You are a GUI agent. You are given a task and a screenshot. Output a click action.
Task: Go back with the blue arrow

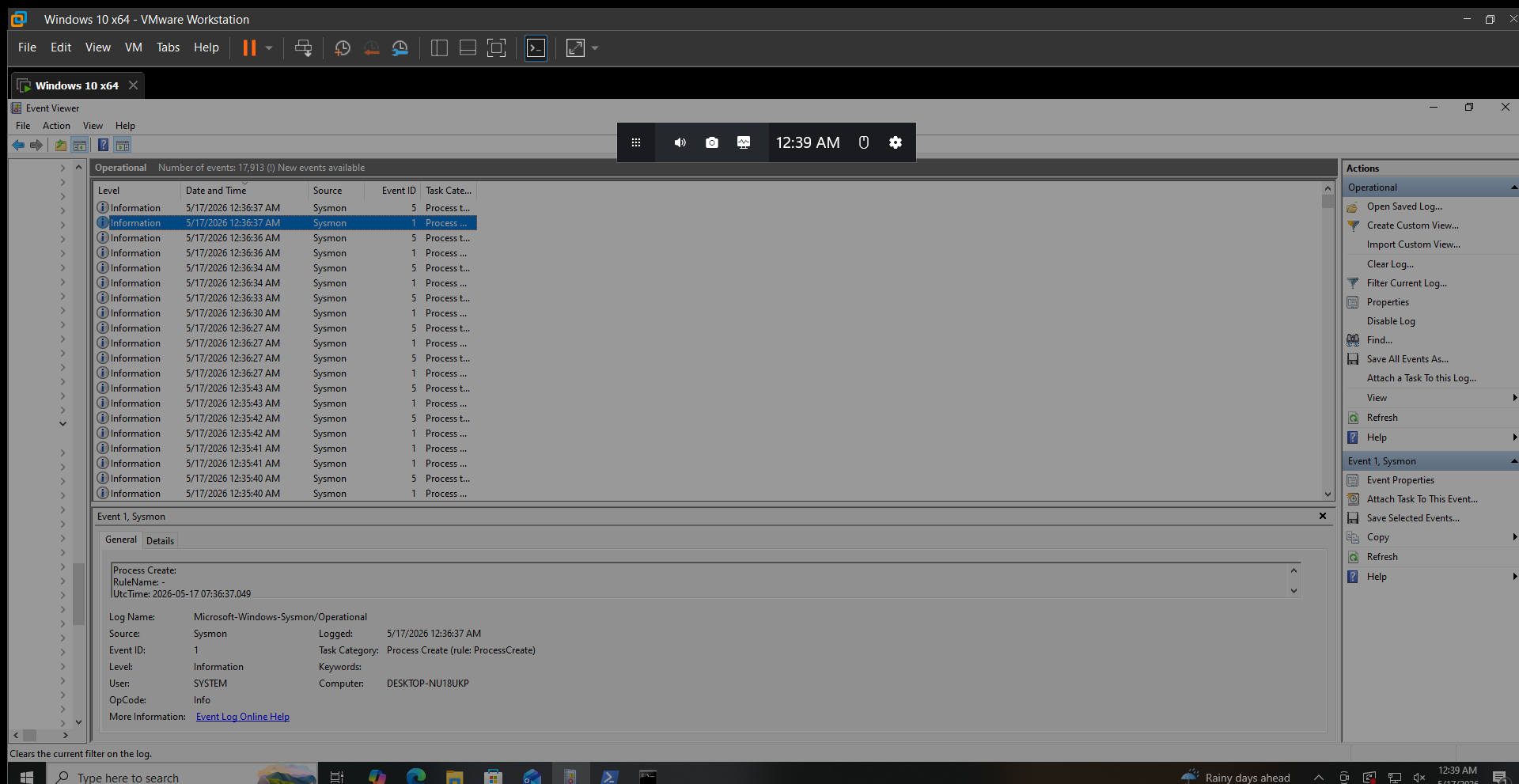click(18, 145)
